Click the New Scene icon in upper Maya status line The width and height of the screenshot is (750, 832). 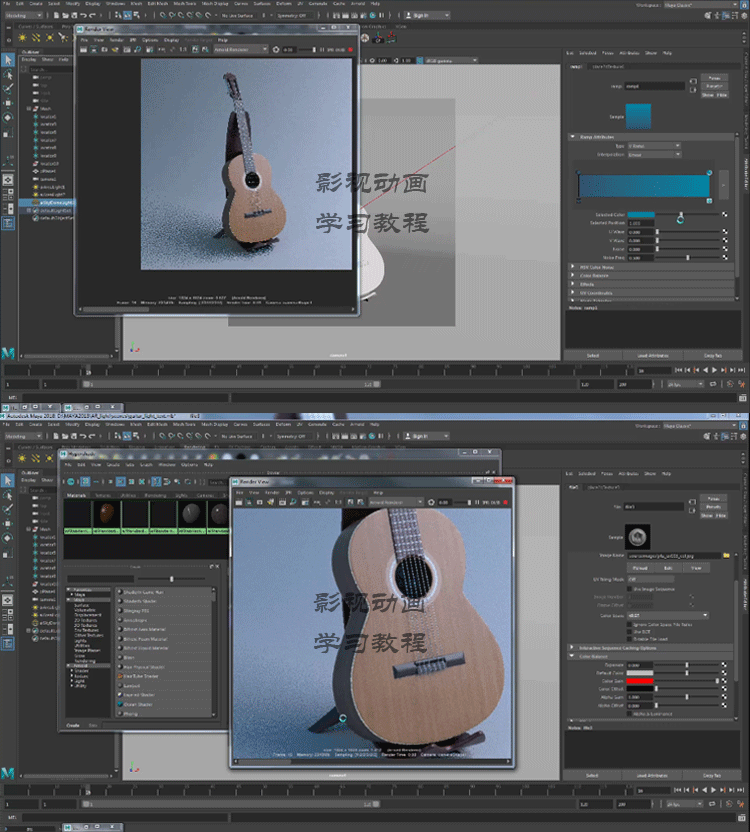coord(56,15)
